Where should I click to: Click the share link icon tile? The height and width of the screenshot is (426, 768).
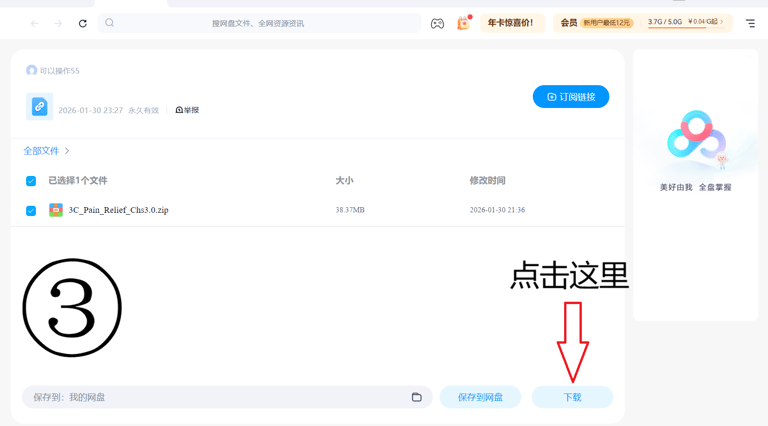[x=40, y=106]
